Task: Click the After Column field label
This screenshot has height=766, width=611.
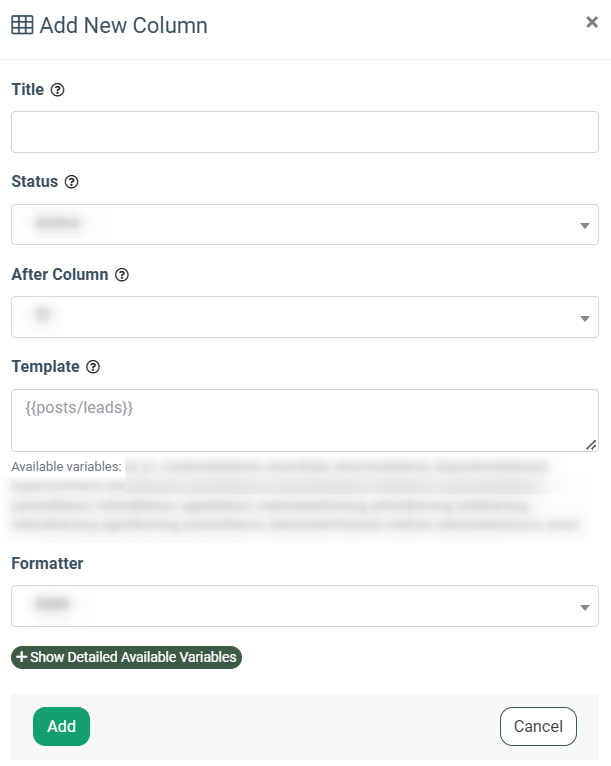Action: 60,275
